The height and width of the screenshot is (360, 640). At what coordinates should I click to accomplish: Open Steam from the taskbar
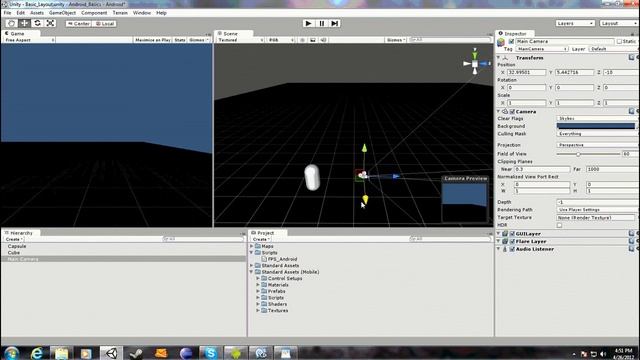[136, 353]
